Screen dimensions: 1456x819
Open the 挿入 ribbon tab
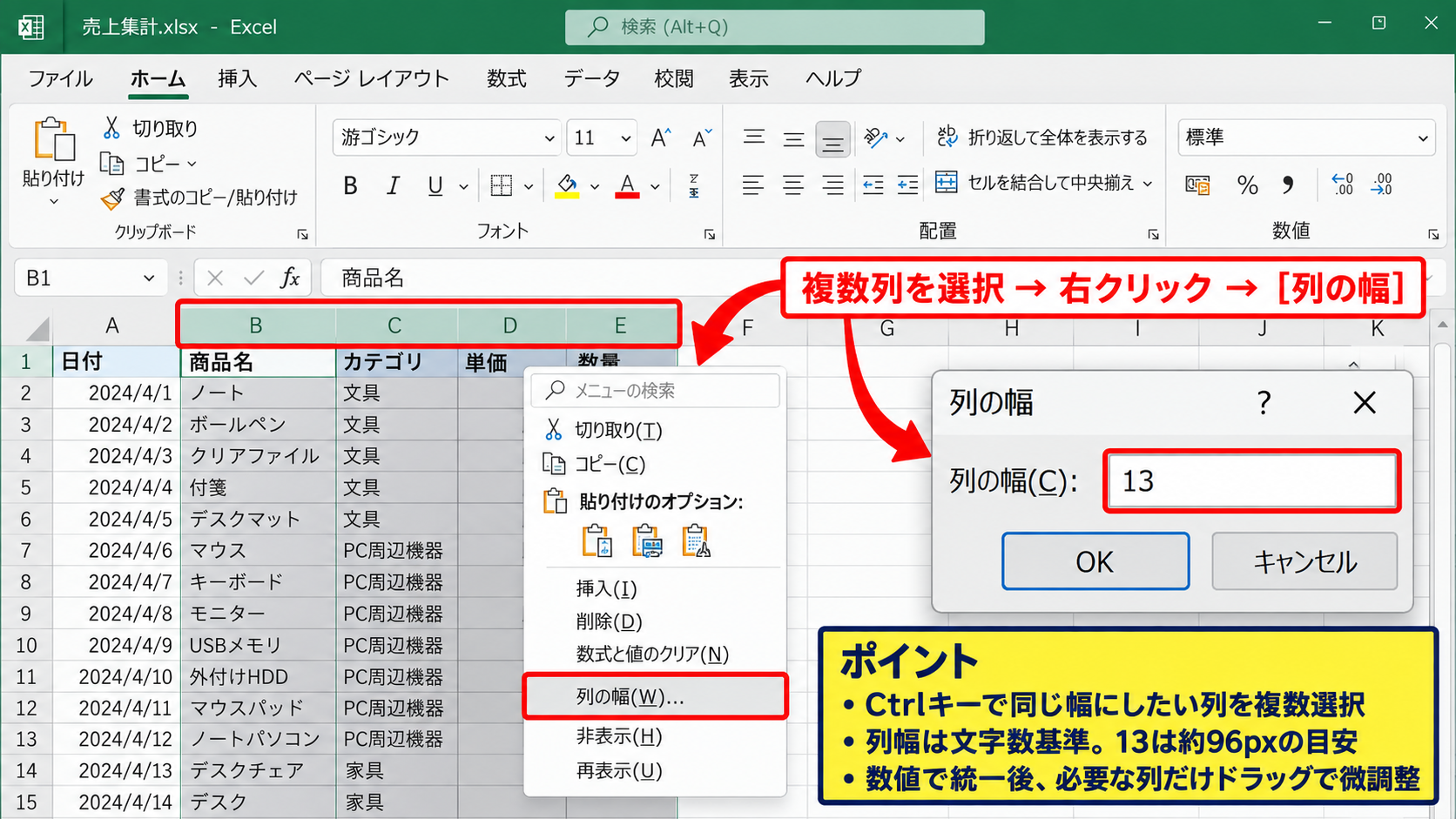click(x=237, y=78)
